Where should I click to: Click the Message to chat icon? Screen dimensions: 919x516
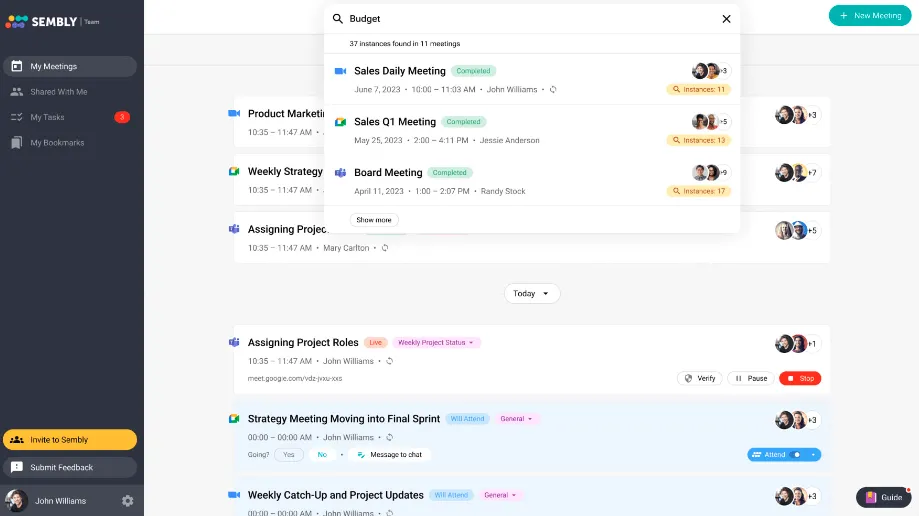(x=361, y=454)
